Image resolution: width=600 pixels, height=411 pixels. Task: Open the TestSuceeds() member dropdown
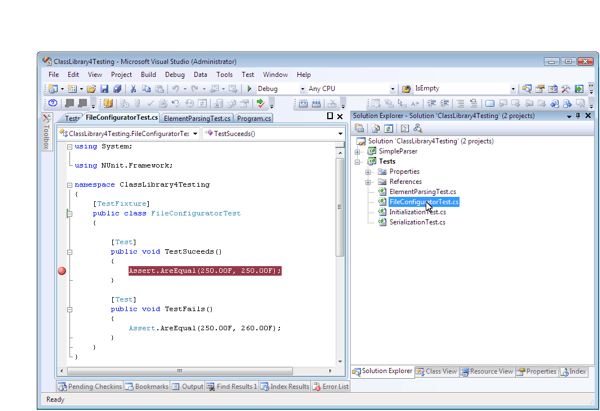340,134
